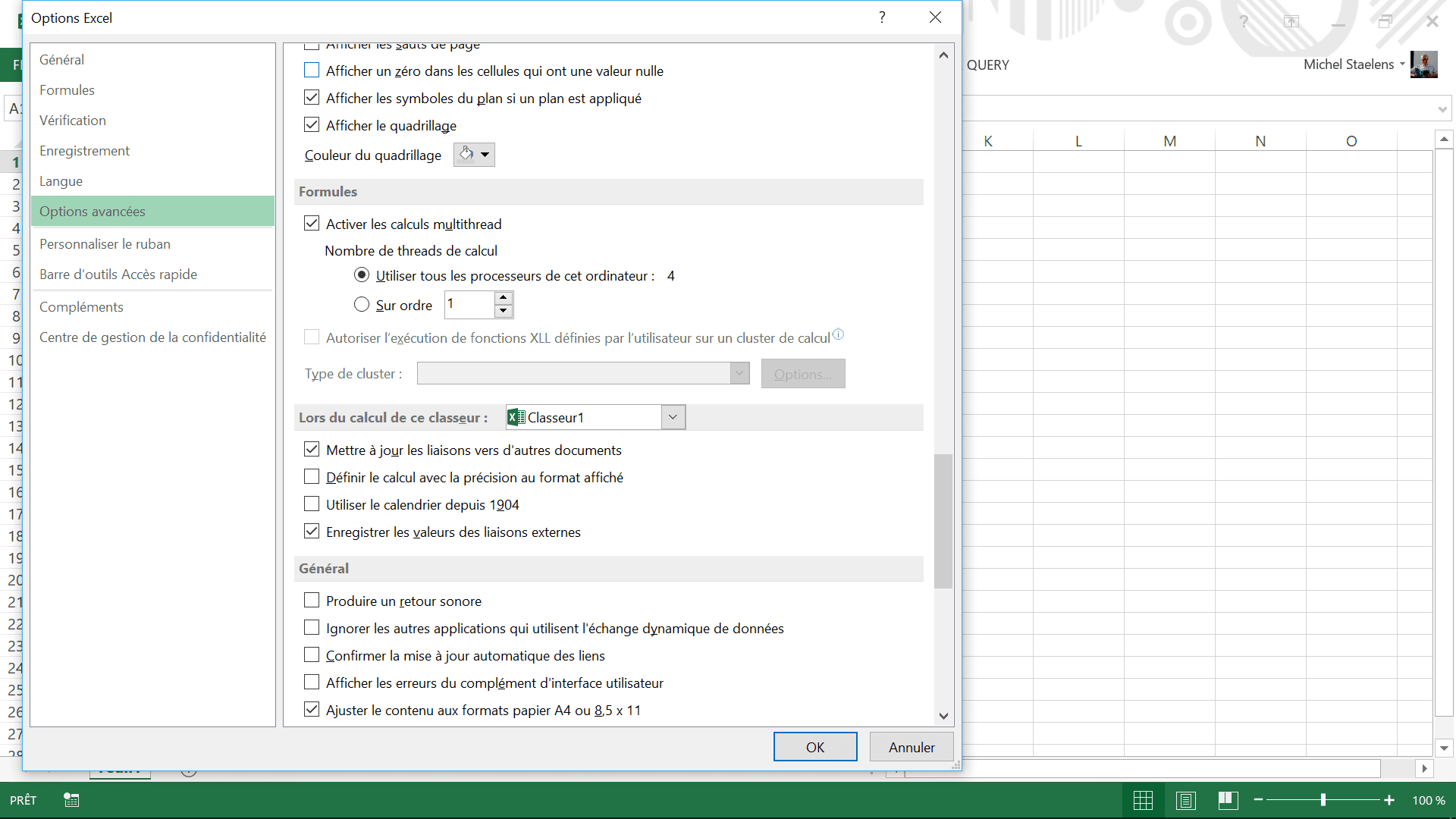Expand the Classeur1 workbook dropdown

pos(673,417)
